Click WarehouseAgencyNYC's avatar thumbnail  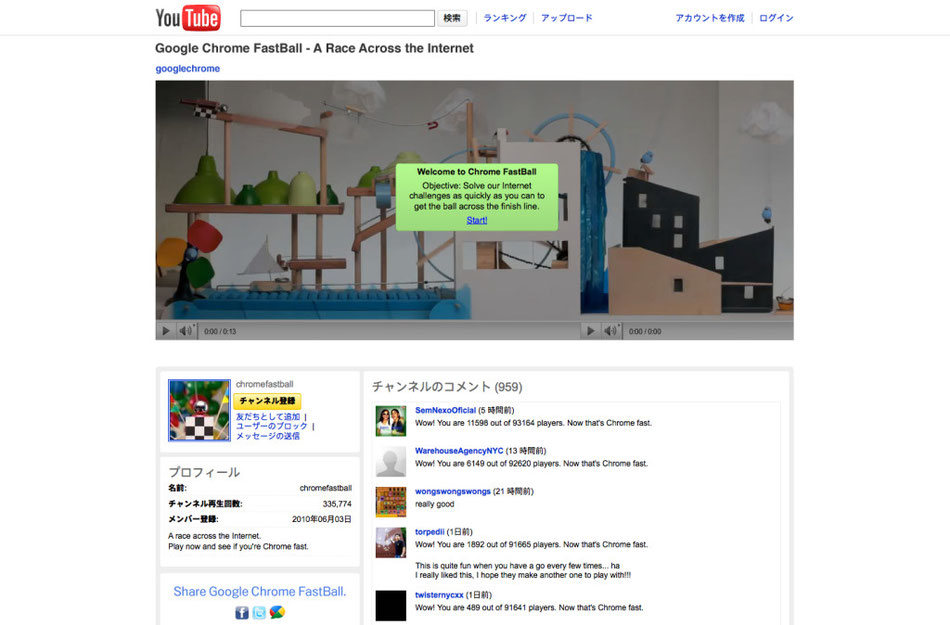(391, 461)
